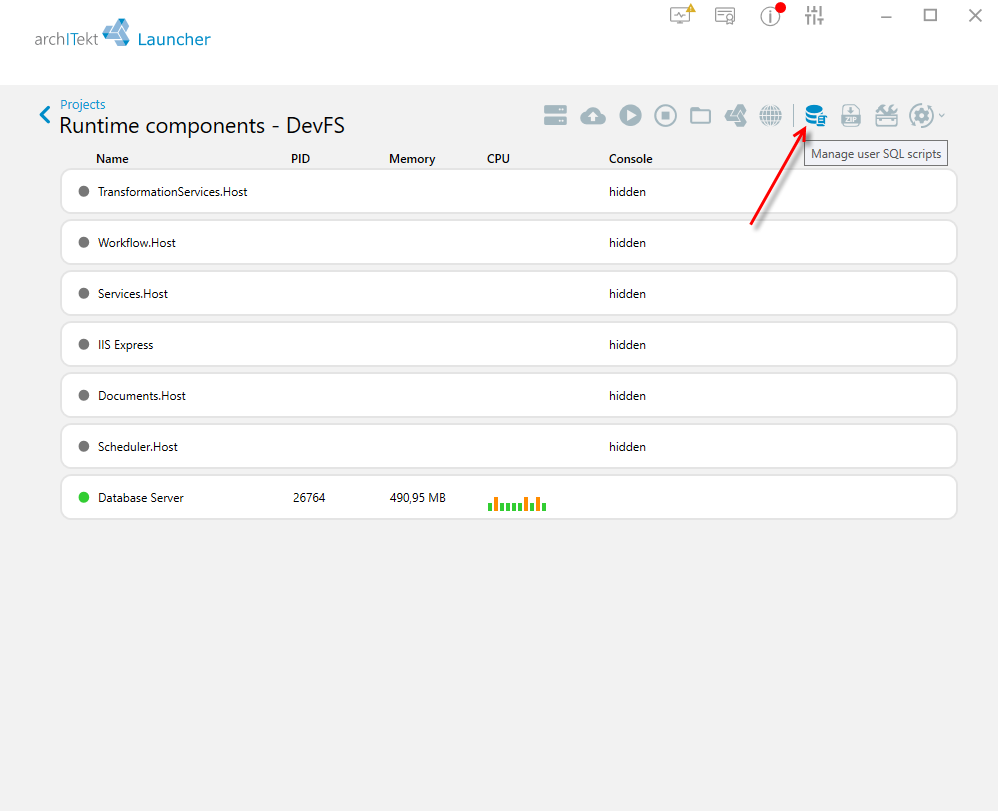Go back using the left chevron
The width and height of the screenshot is (998, 811).
45,115
